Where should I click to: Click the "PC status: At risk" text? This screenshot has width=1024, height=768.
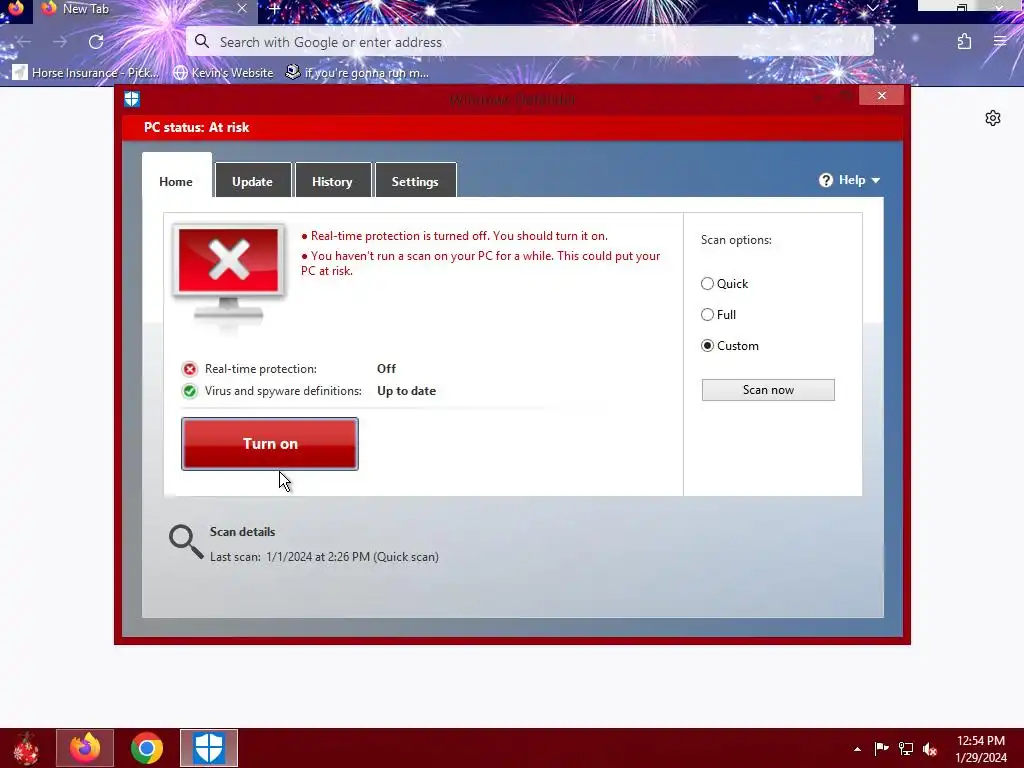click(197, 127)
